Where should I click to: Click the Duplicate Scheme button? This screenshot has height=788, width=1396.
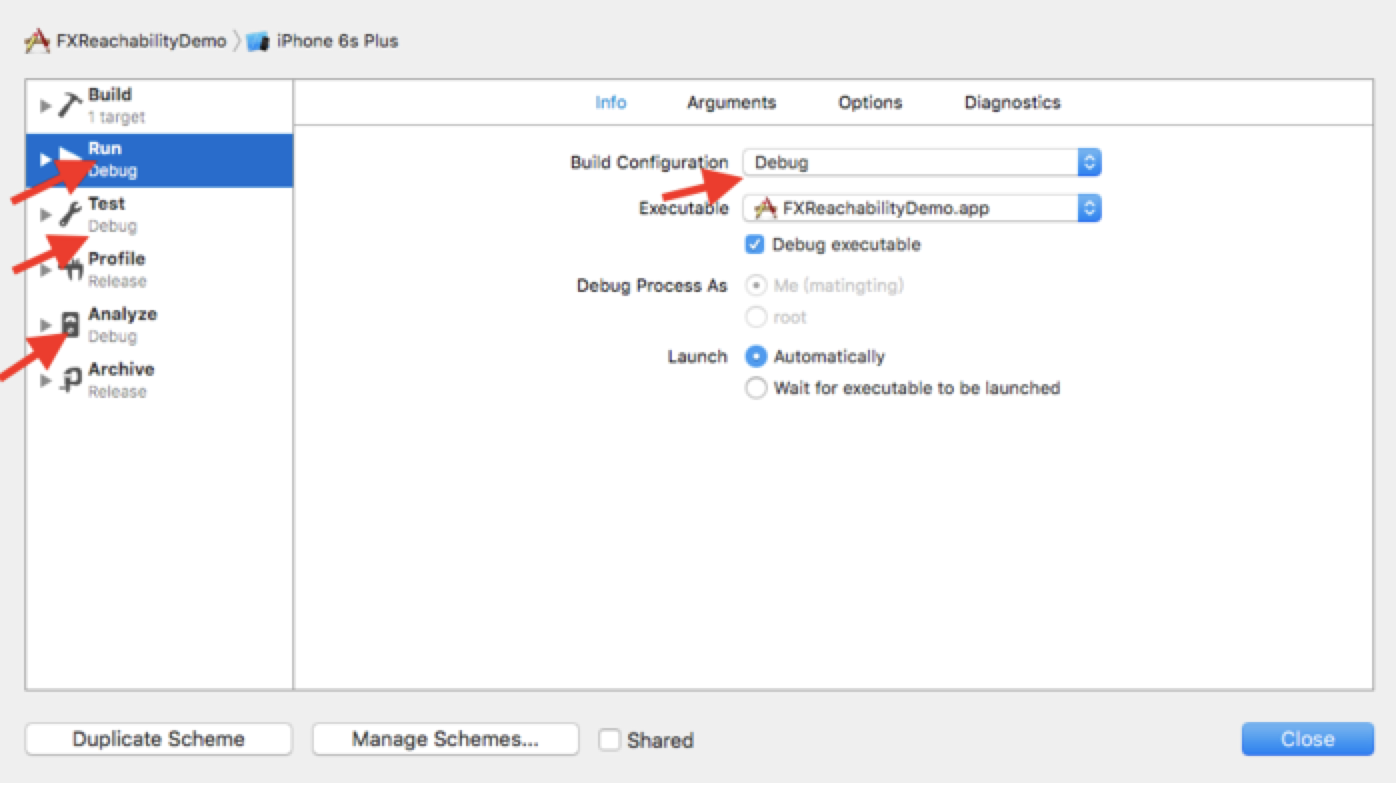click(x=159, y=739)
